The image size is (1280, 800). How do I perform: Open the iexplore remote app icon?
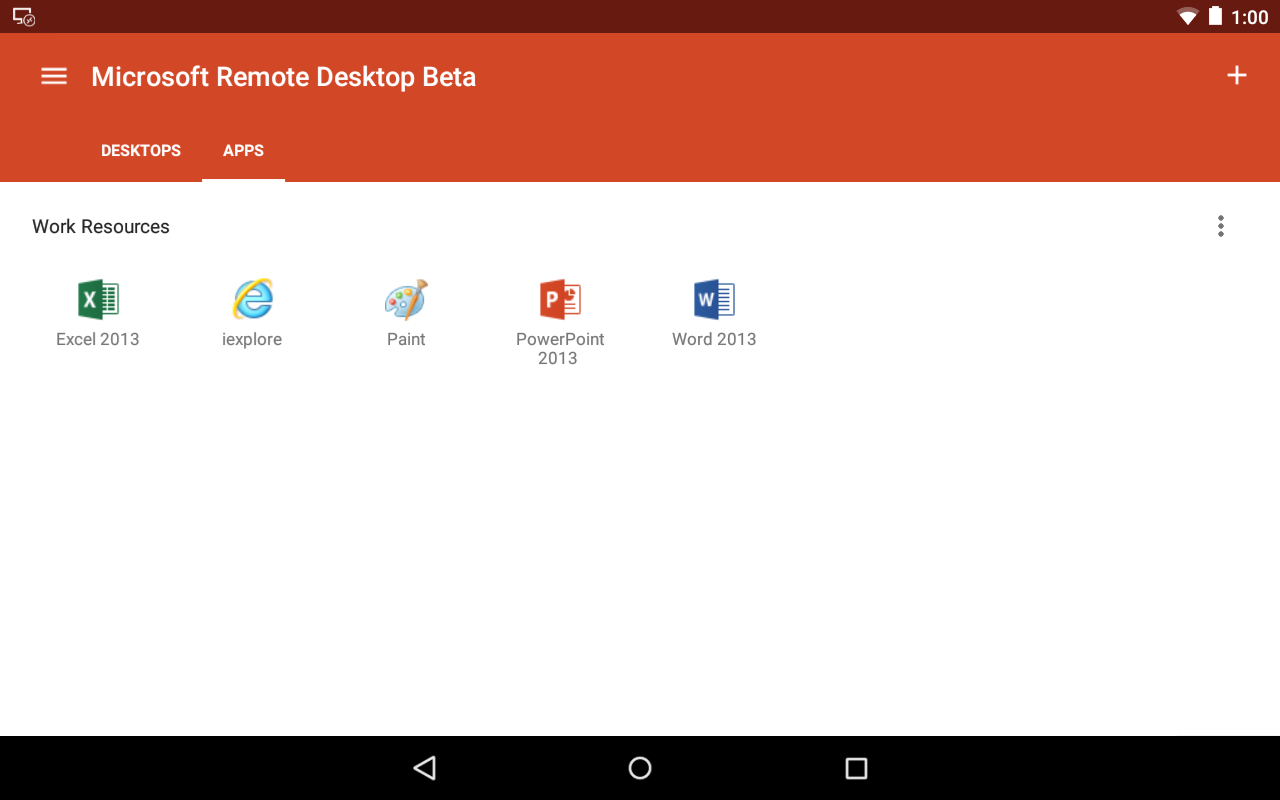252,299
